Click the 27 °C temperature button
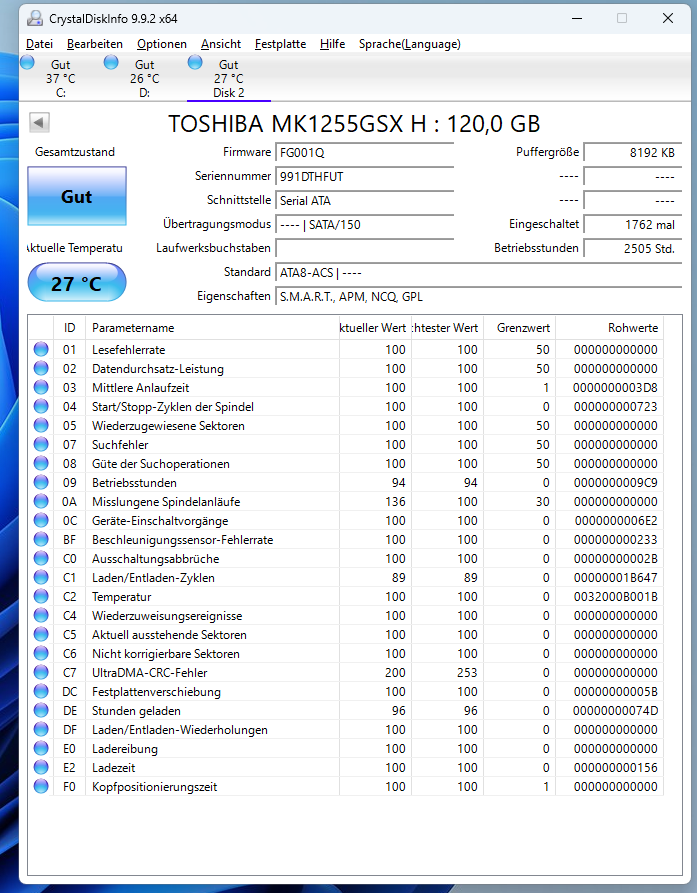This screenshot has width=697, height=893. (x=77, y=282)
